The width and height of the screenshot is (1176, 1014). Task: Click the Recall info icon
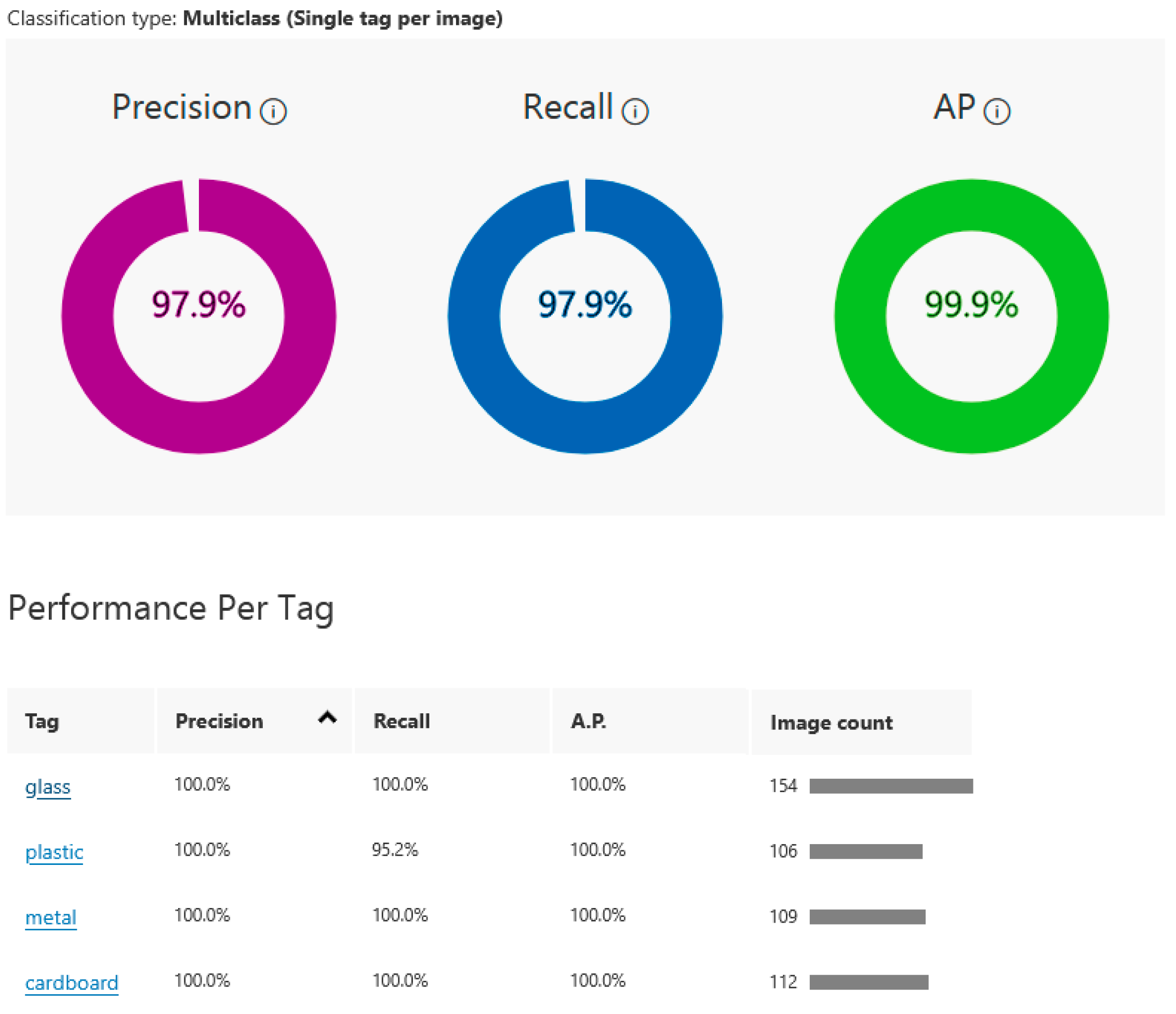635,111
